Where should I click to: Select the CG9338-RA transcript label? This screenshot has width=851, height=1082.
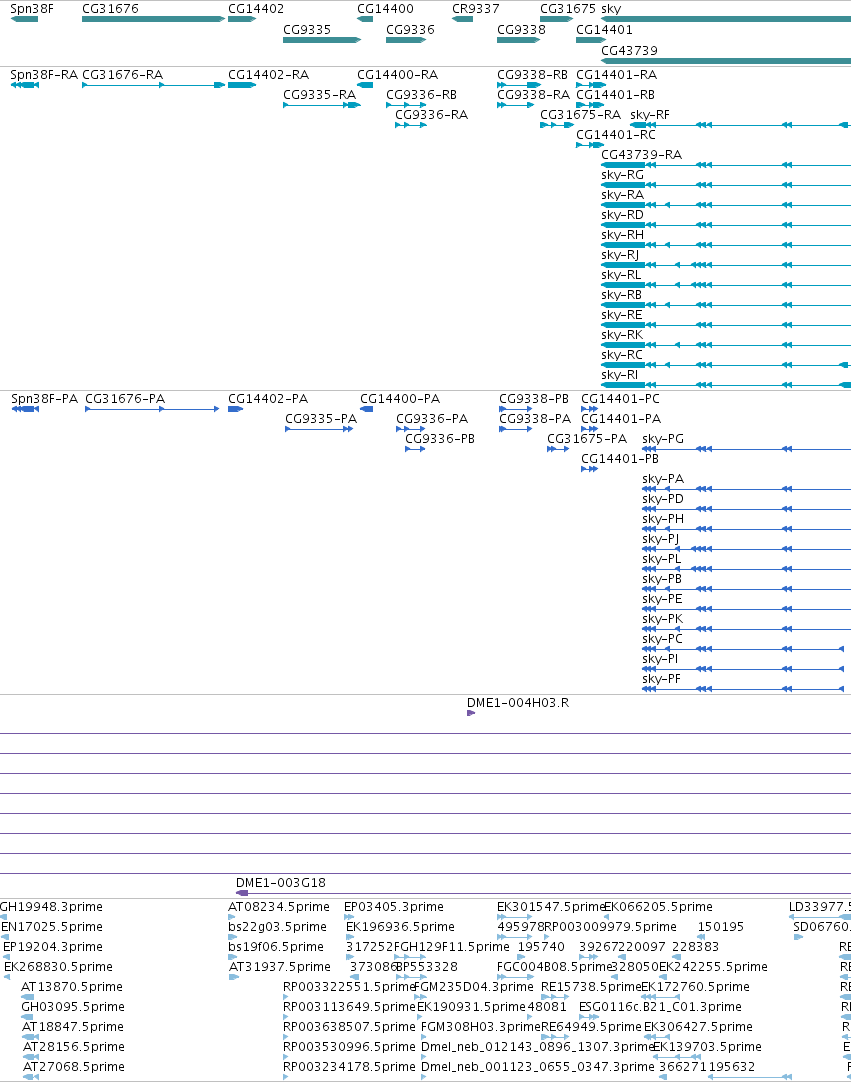[534, 95]
